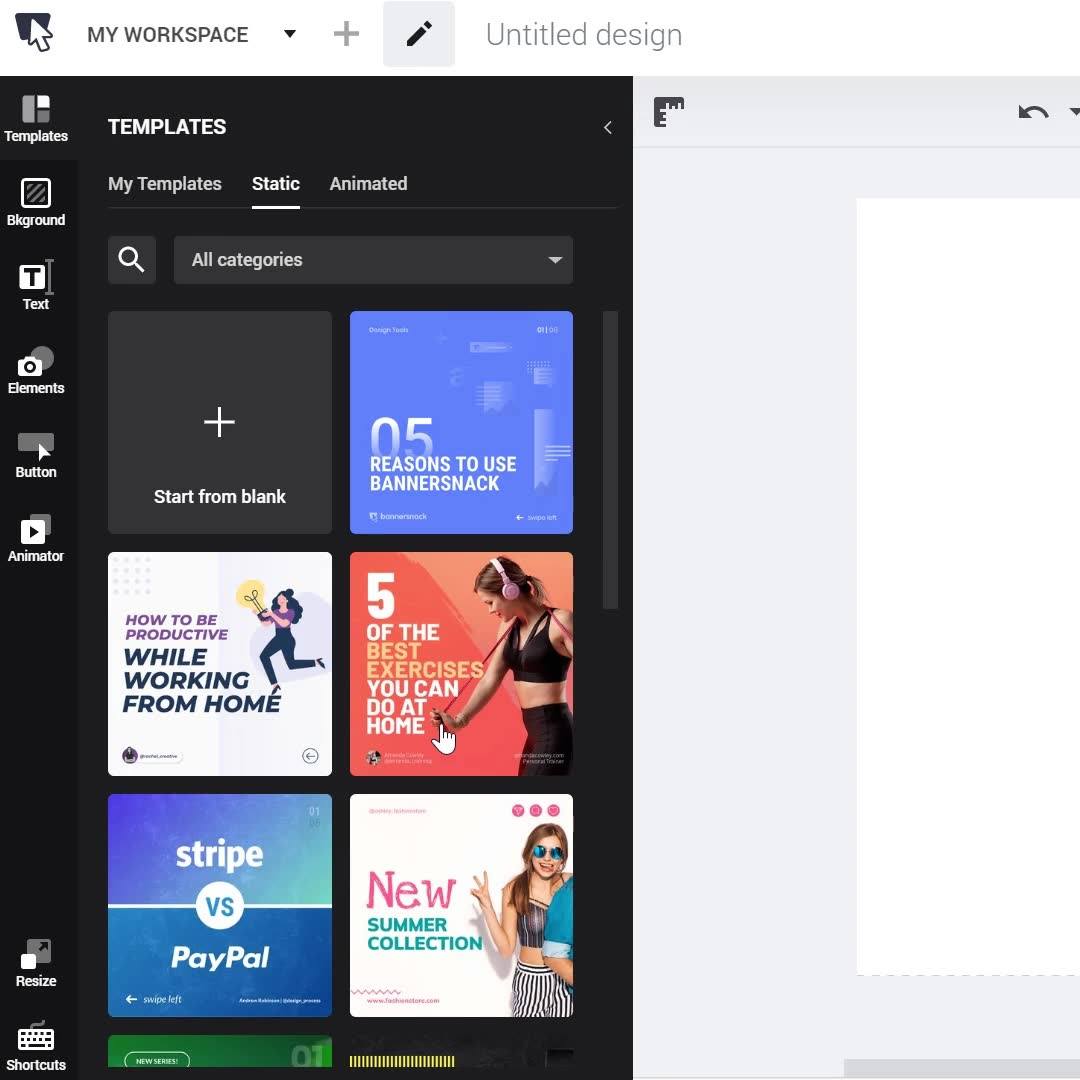This screenshot has height=1080, width=1080.
Task: Click the undo arrow icon
Action: point(1033,112)
